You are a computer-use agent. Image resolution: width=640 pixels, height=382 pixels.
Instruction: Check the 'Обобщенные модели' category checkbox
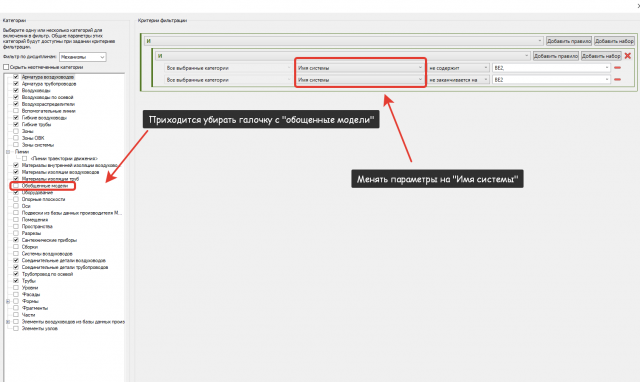16,186
